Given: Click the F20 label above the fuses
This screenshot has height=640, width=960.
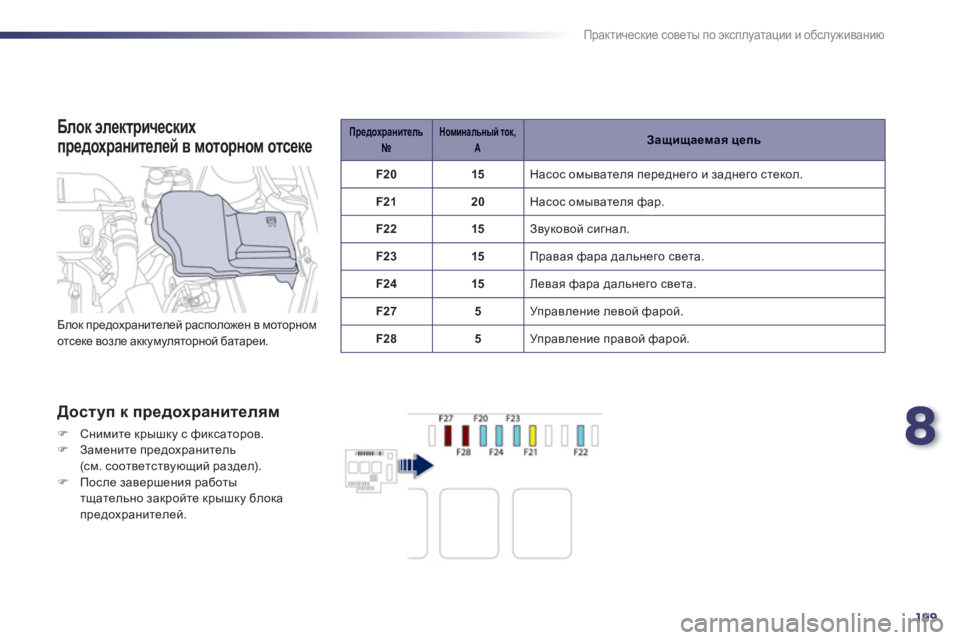Looking at the screenshot, I should (x=481, y=418).
